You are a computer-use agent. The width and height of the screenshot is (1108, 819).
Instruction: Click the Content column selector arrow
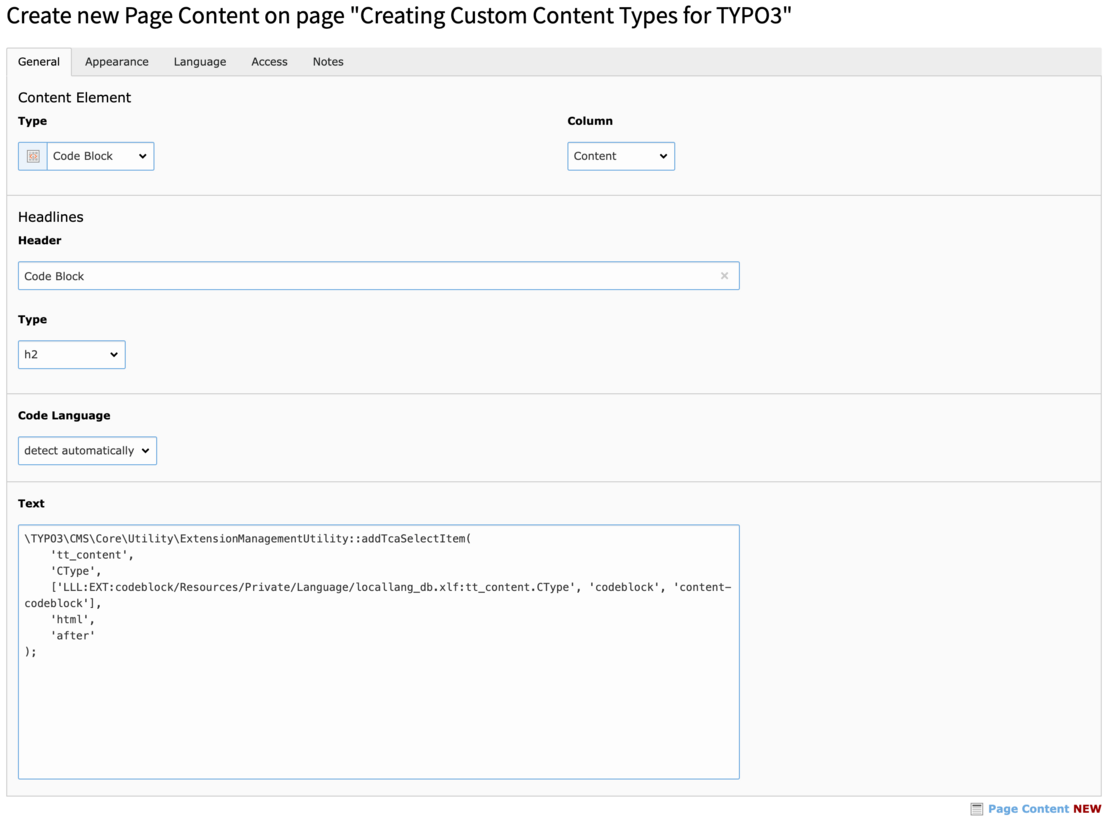pyautogui.click(x=663, y=155)
